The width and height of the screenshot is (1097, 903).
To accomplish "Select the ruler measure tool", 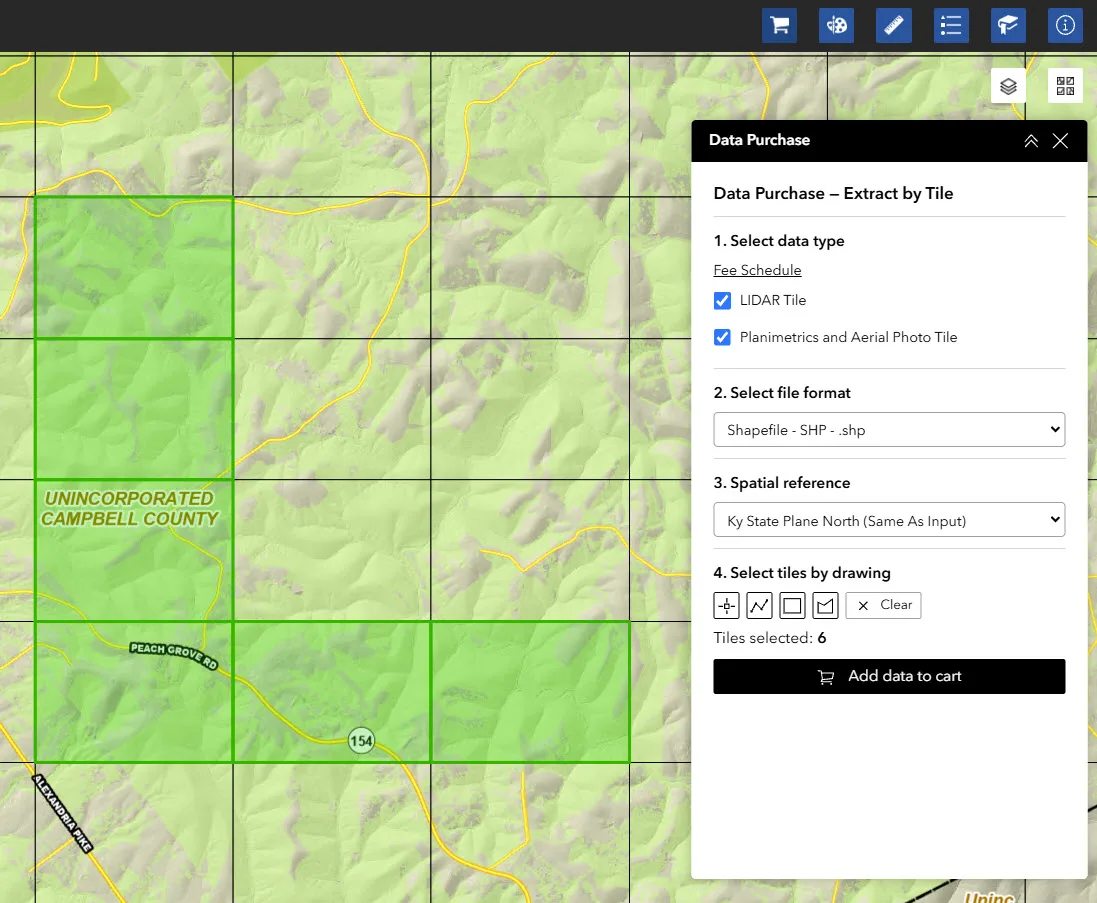I will point(893,26).
